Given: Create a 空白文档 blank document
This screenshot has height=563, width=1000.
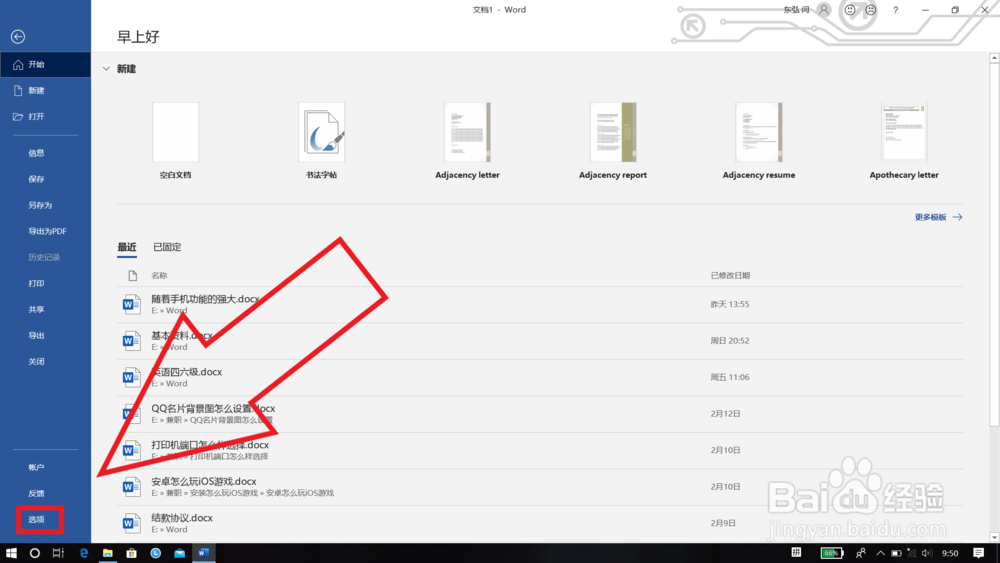Looking at the screenshot, I should tap(175, 140).
